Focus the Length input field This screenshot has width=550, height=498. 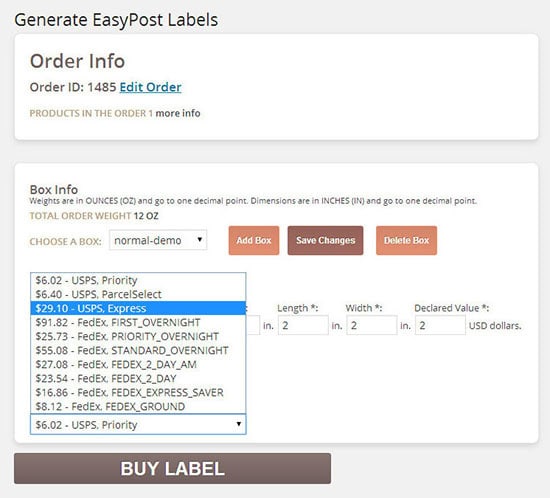tap(303, 325)
